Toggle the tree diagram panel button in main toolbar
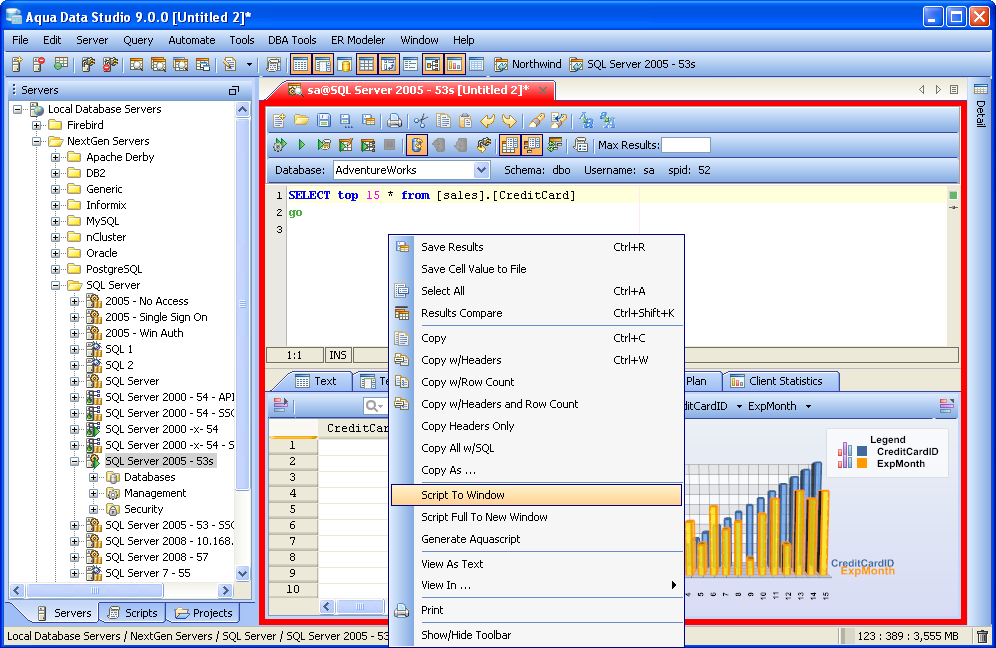 433,64
